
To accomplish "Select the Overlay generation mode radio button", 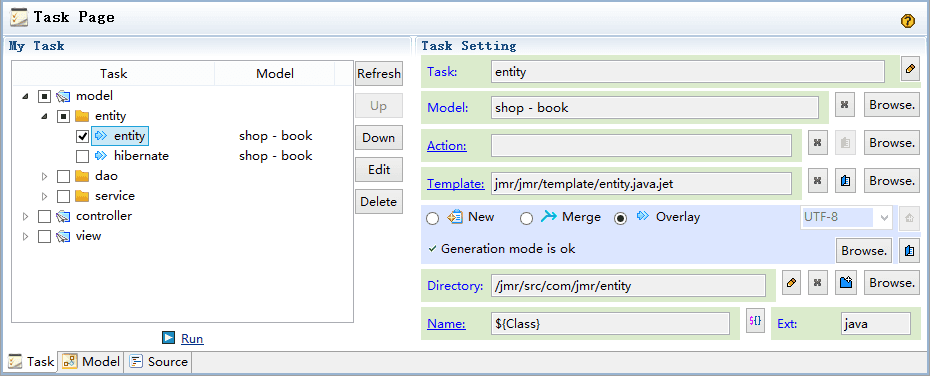I will pyautogui.click(x=620, y=219).
